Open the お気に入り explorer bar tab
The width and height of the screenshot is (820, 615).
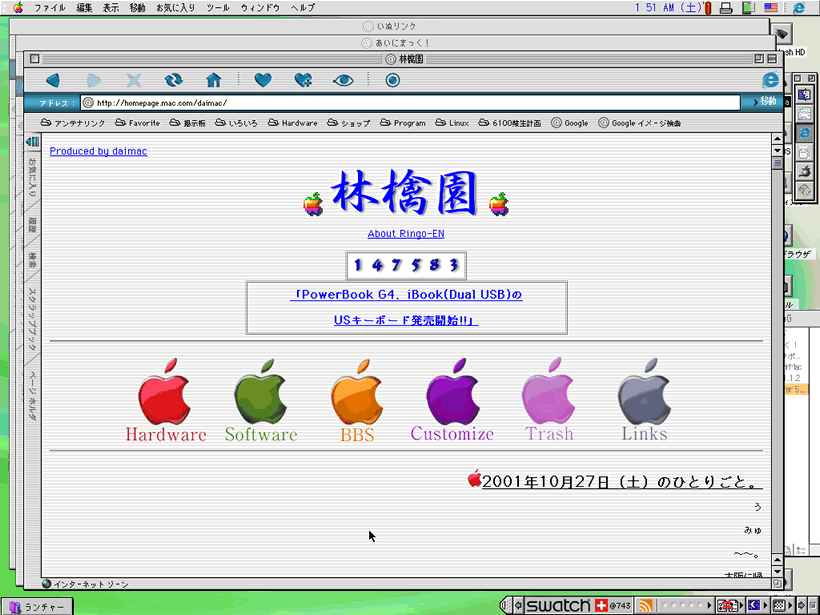click(32, 178)
